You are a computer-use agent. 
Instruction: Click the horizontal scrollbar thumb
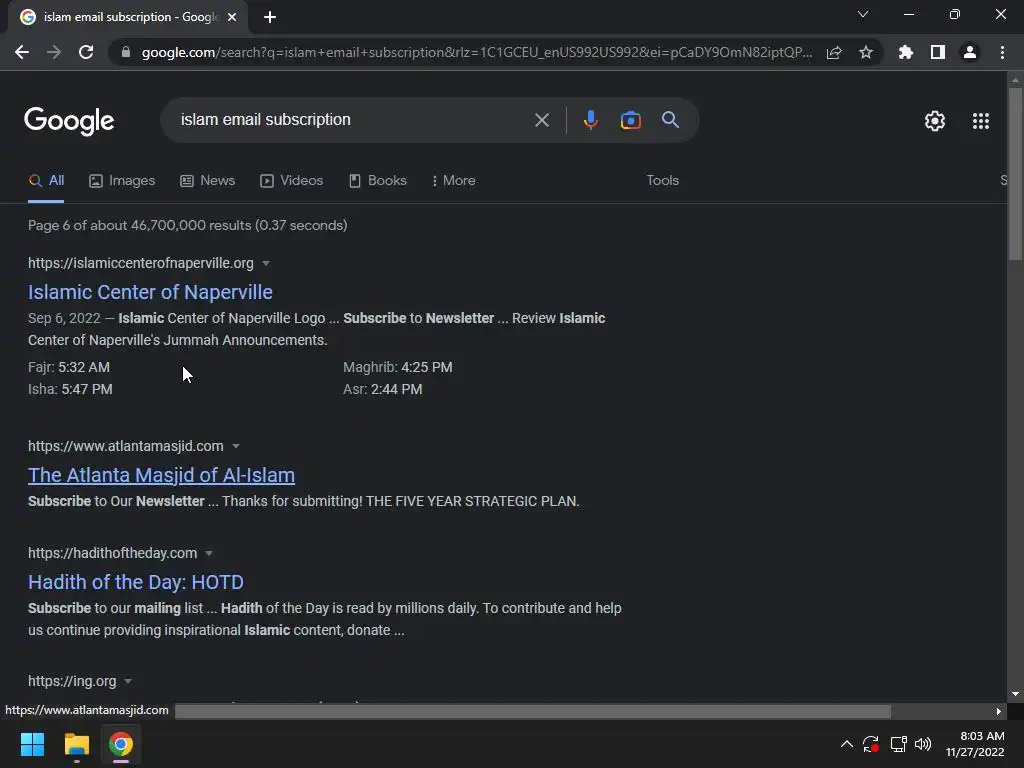point(533,711)
